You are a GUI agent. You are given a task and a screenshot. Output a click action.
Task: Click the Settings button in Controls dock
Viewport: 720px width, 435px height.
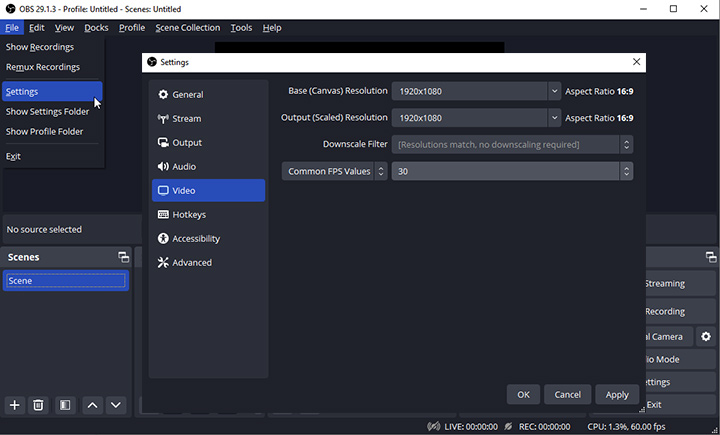pyautogui.click(x=681, y=382)
